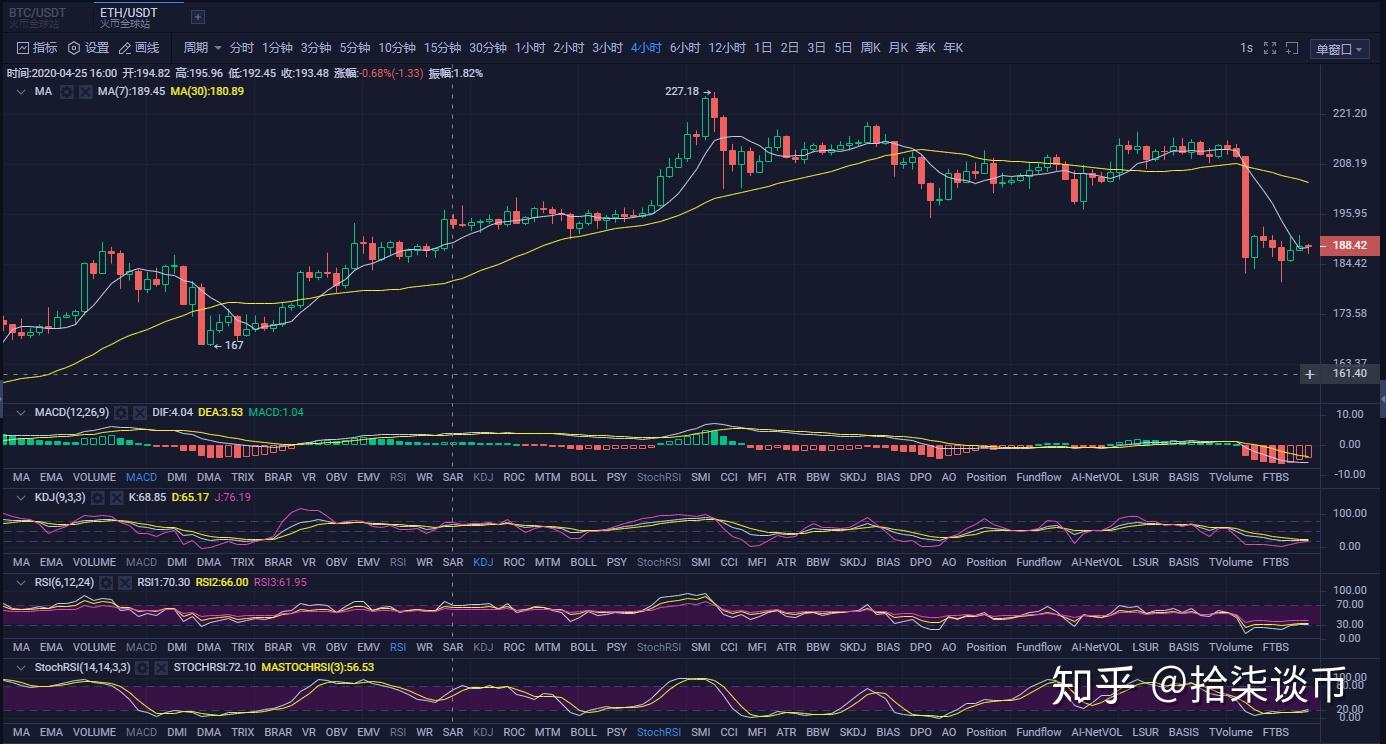Switch to the 3分钟 interval
This screenshot has height=744, width=1386.
point(316,48)
